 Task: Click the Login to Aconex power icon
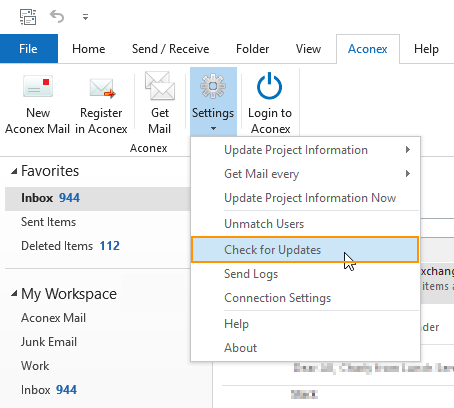(269, 86)
